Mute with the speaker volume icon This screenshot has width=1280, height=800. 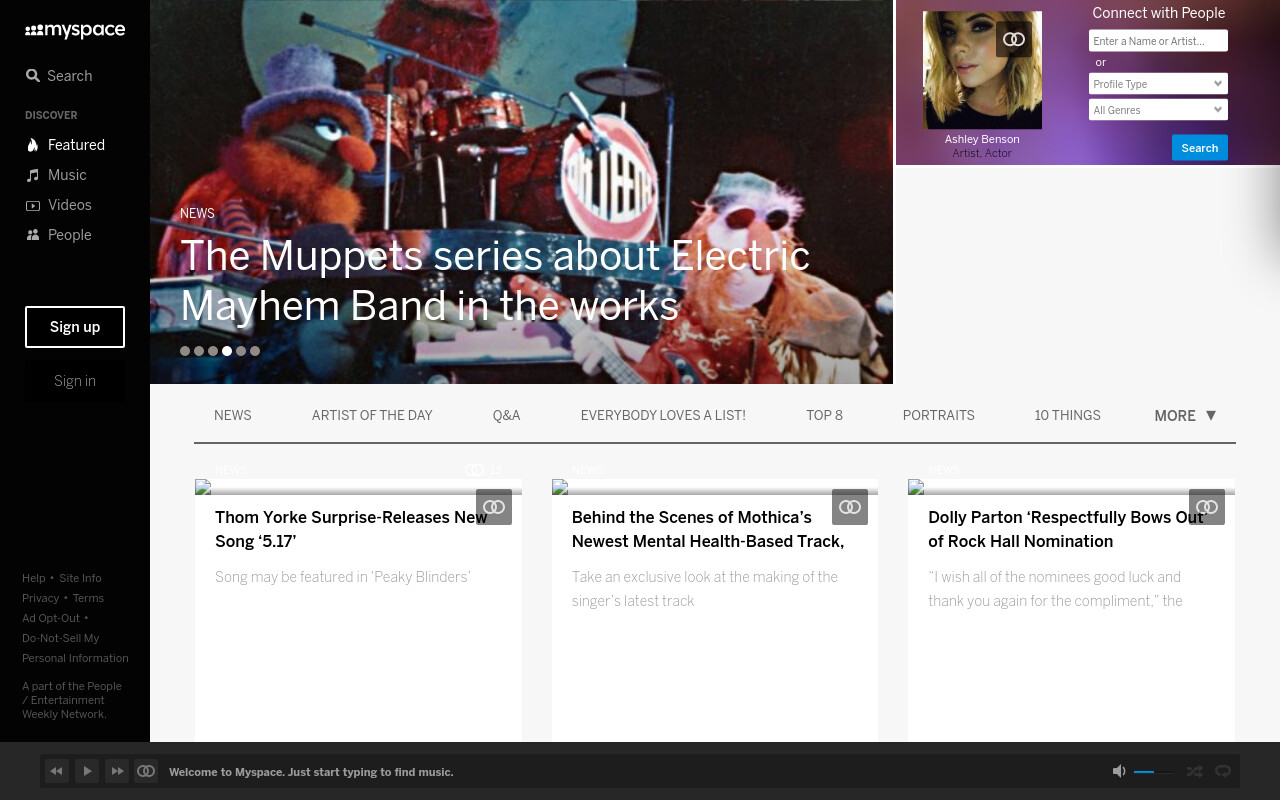1119,771
